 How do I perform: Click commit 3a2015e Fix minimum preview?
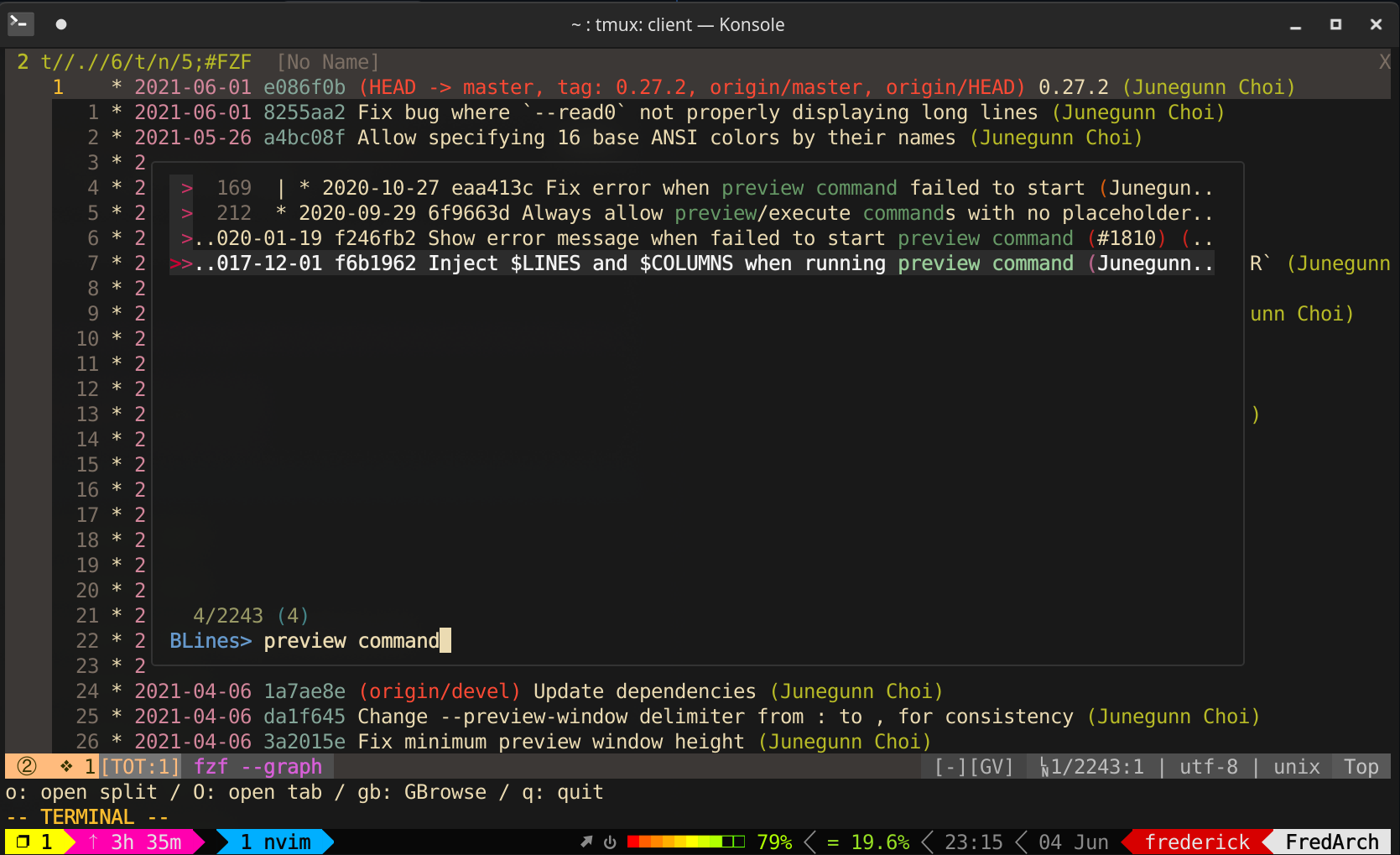(x=521, y=742)
